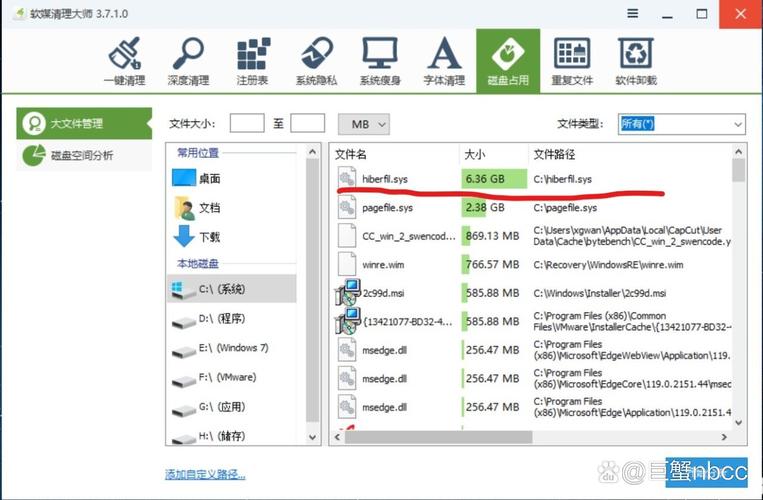763x500 pixels.
Task: Open the 文件类型 file type dropdown
Action: 681,124
